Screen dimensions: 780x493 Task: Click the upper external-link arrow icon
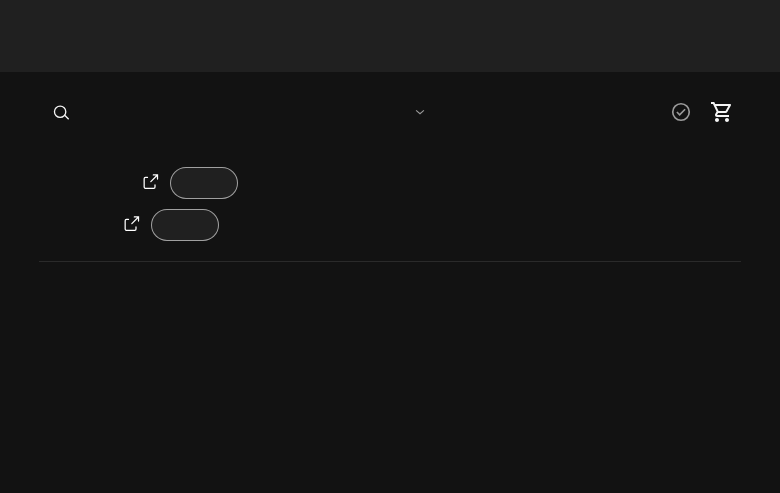tap(151, 182)
